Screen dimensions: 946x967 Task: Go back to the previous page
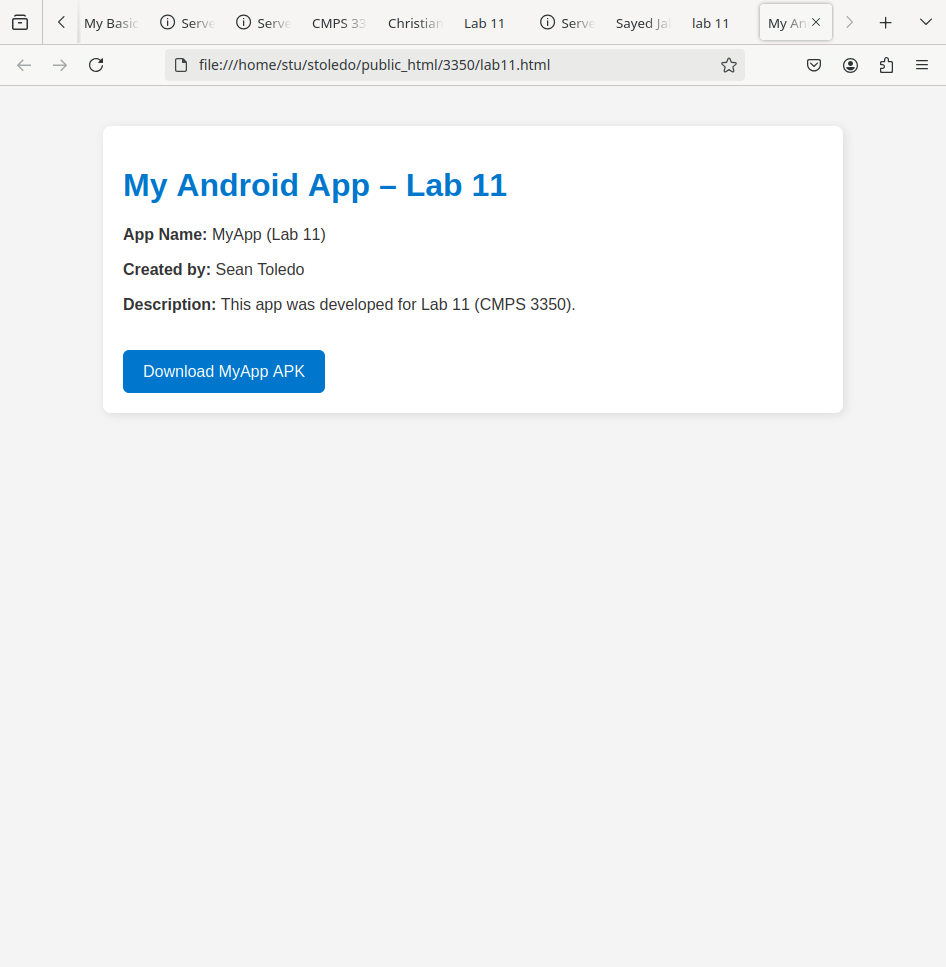pos(25,65)
